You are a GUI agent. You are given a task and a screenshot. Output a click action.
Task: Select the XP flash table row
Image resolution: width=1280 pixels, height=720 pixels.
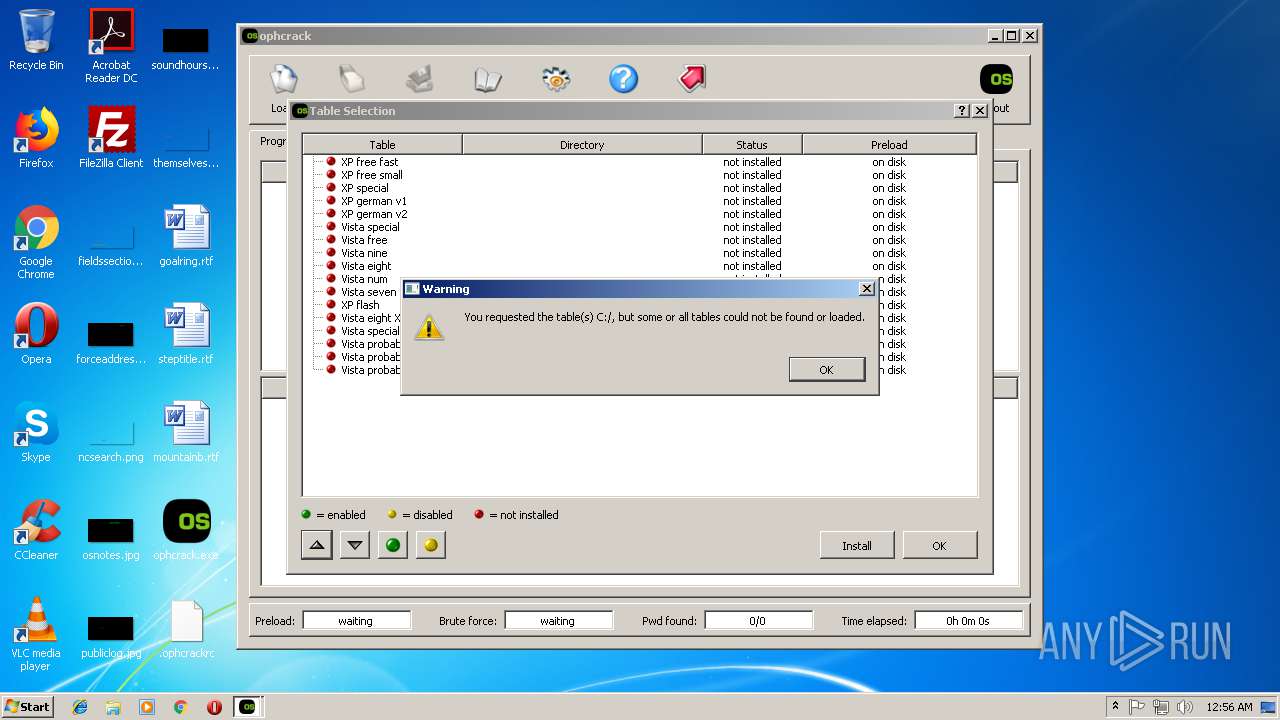pos(360,305)
